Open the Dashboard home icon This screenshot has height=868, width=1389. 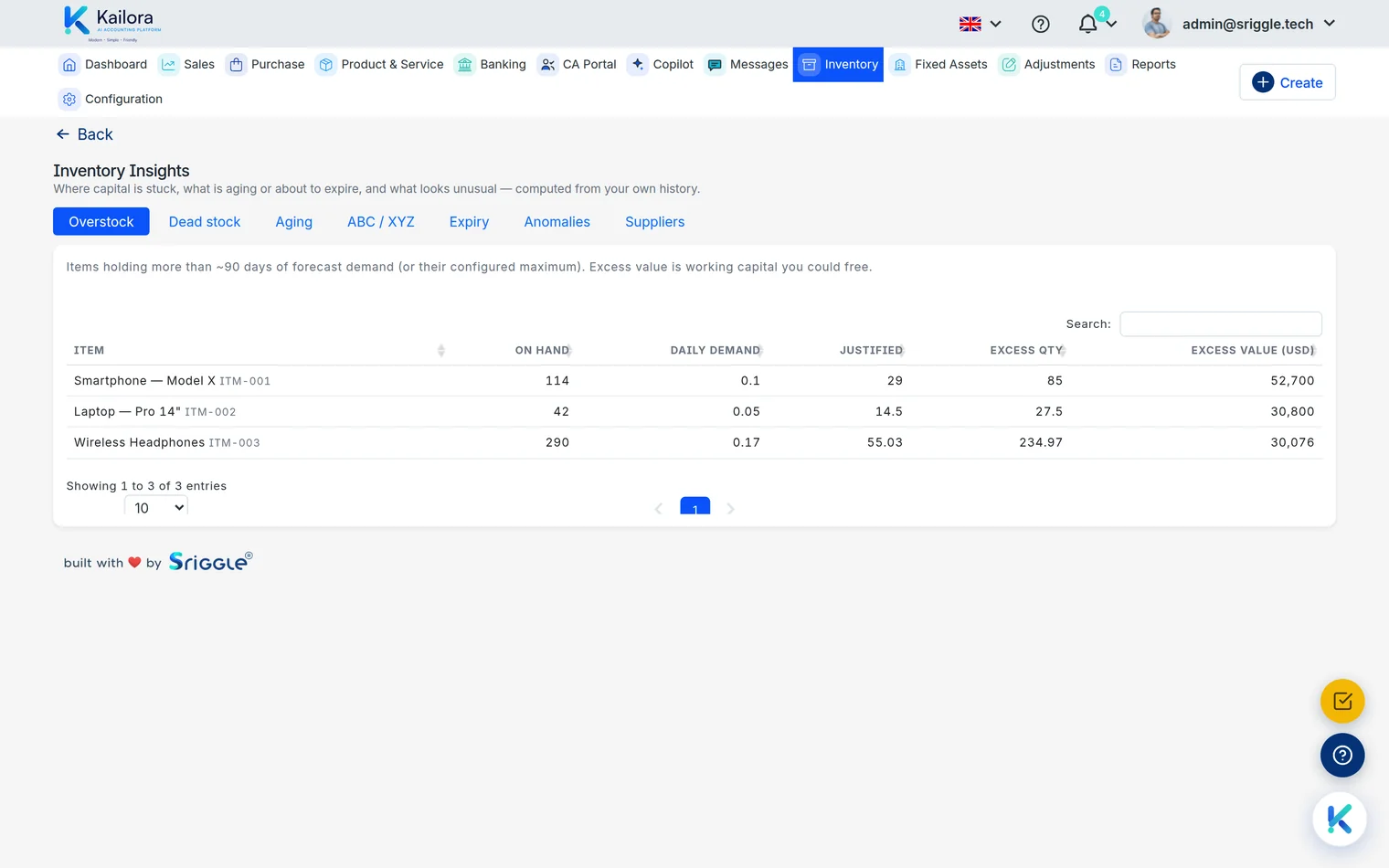click(x=69, y=65)
